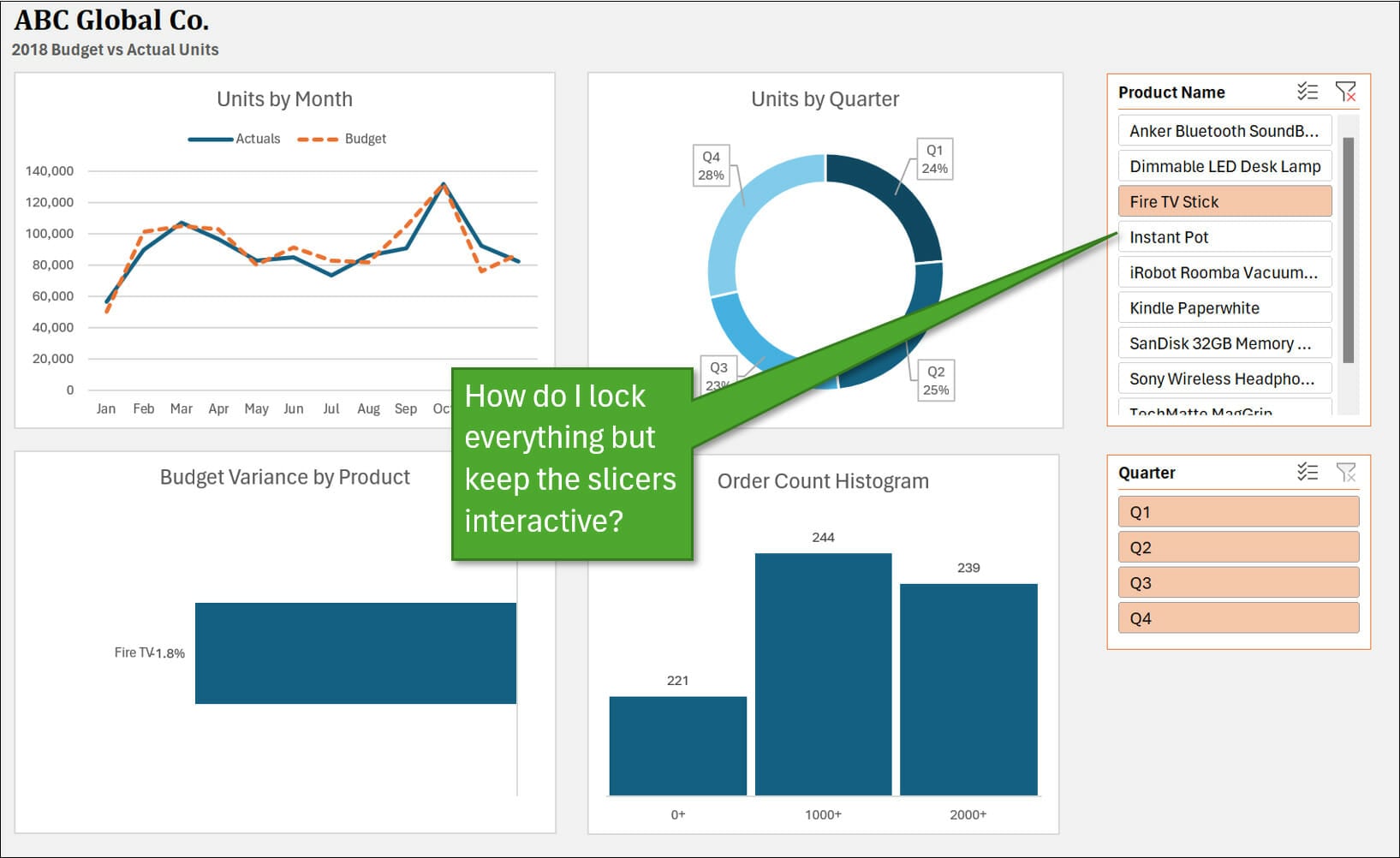
Task: Choose Instant Pot in product slicer
Action: click(1224, 237)
